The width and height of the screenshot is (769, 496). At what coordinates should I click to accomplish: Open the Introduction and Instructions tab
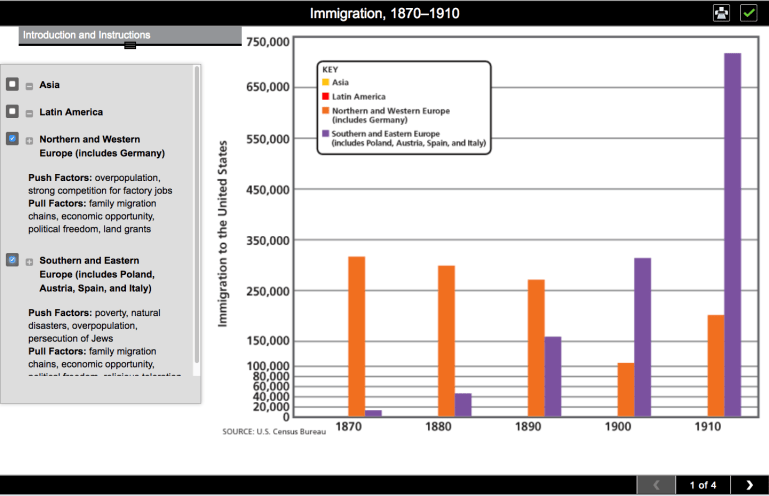(87, 35)
